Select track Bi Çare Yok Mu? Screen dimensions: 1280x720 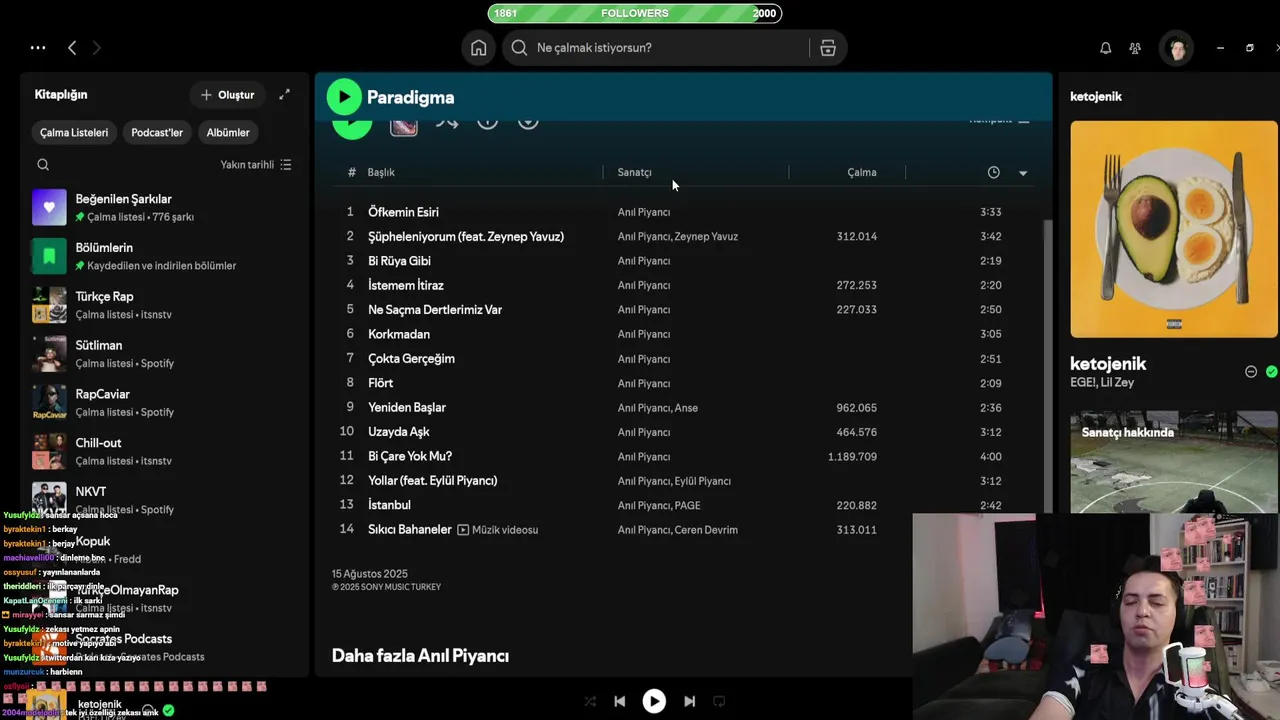point(410,457)
